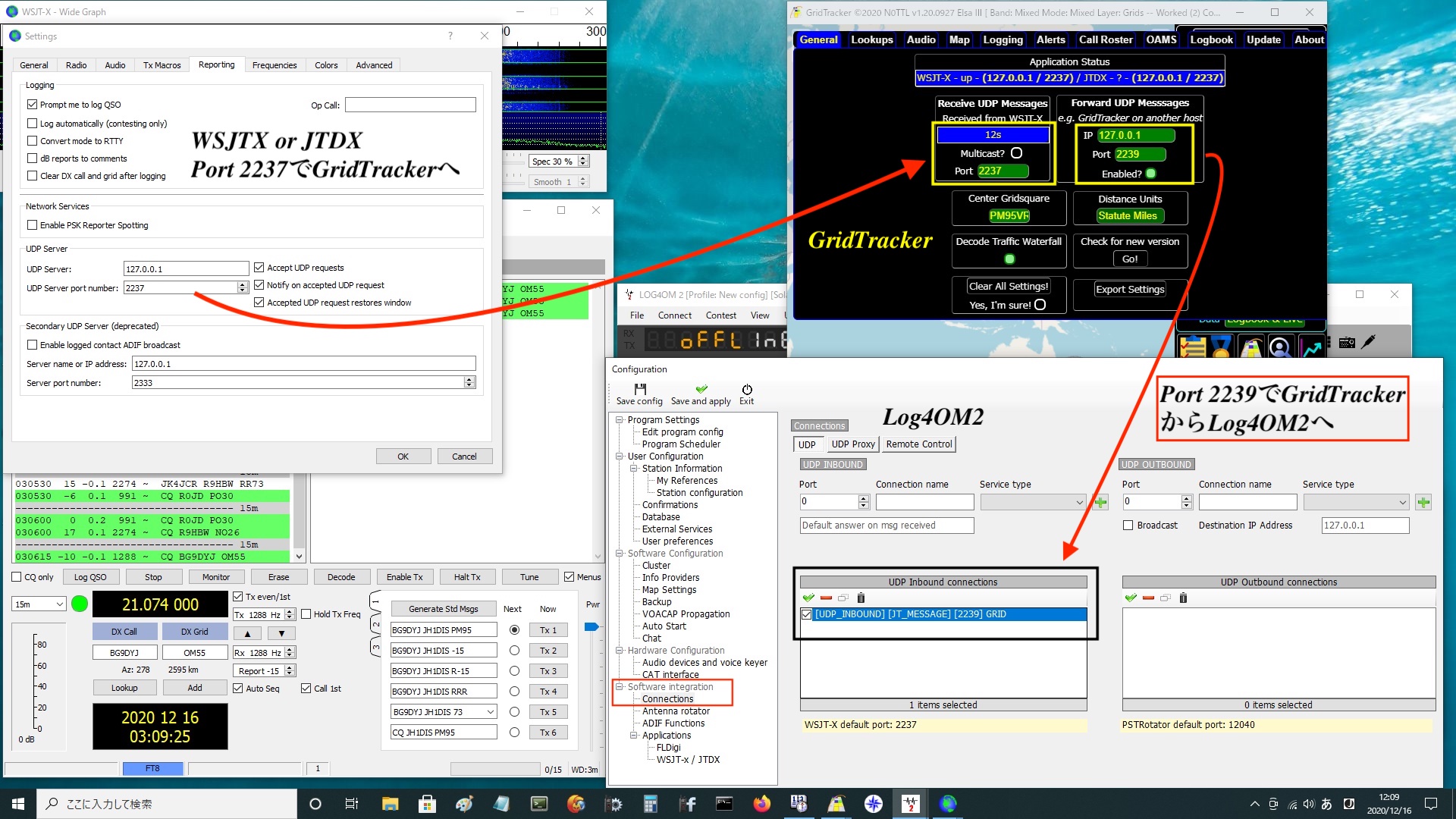
Task: Open the Log4OM statistics trend-chart icon
Action: click(1310, 347)
